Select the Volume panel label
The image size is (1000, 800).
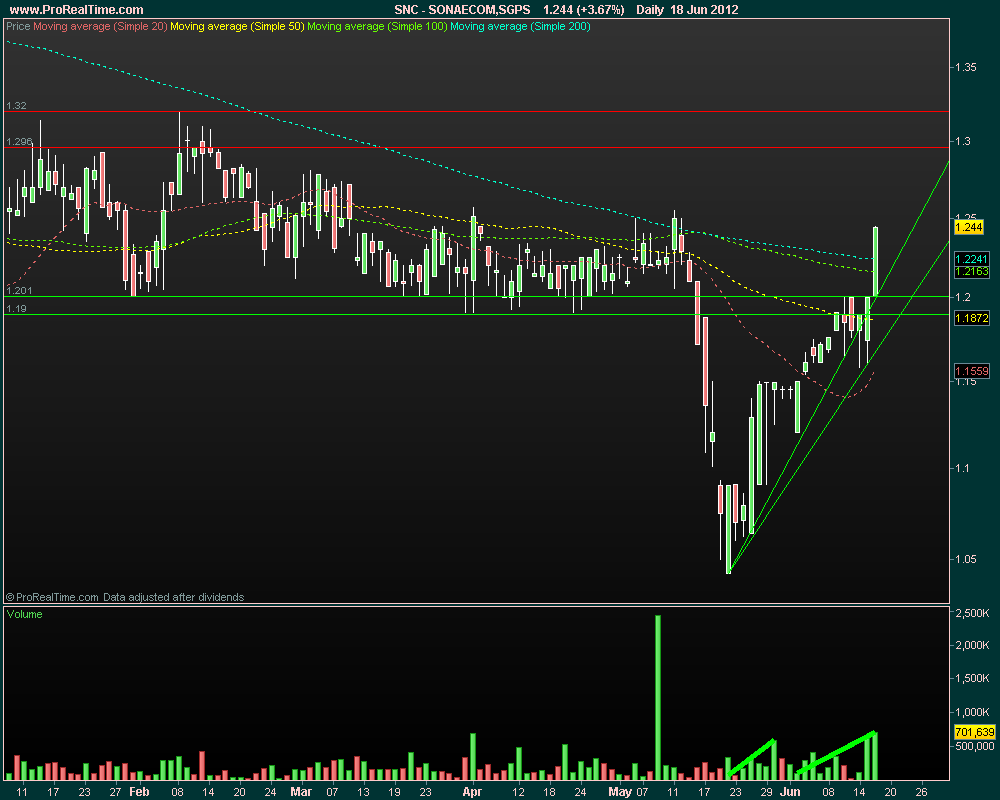click(x=25, y=614)
